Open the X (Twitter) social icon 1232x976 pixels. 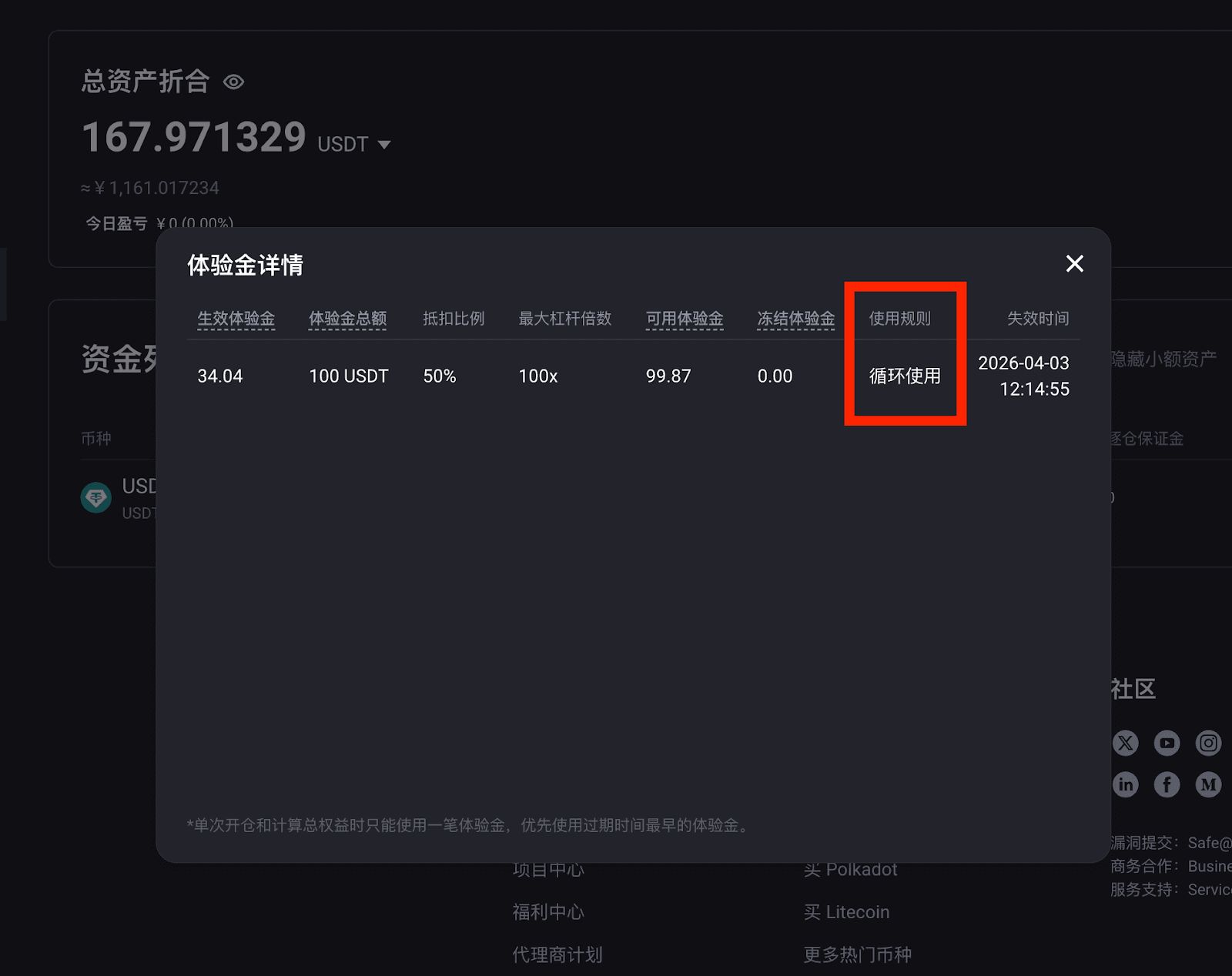pyautogui.click(x=1125, y=743)
